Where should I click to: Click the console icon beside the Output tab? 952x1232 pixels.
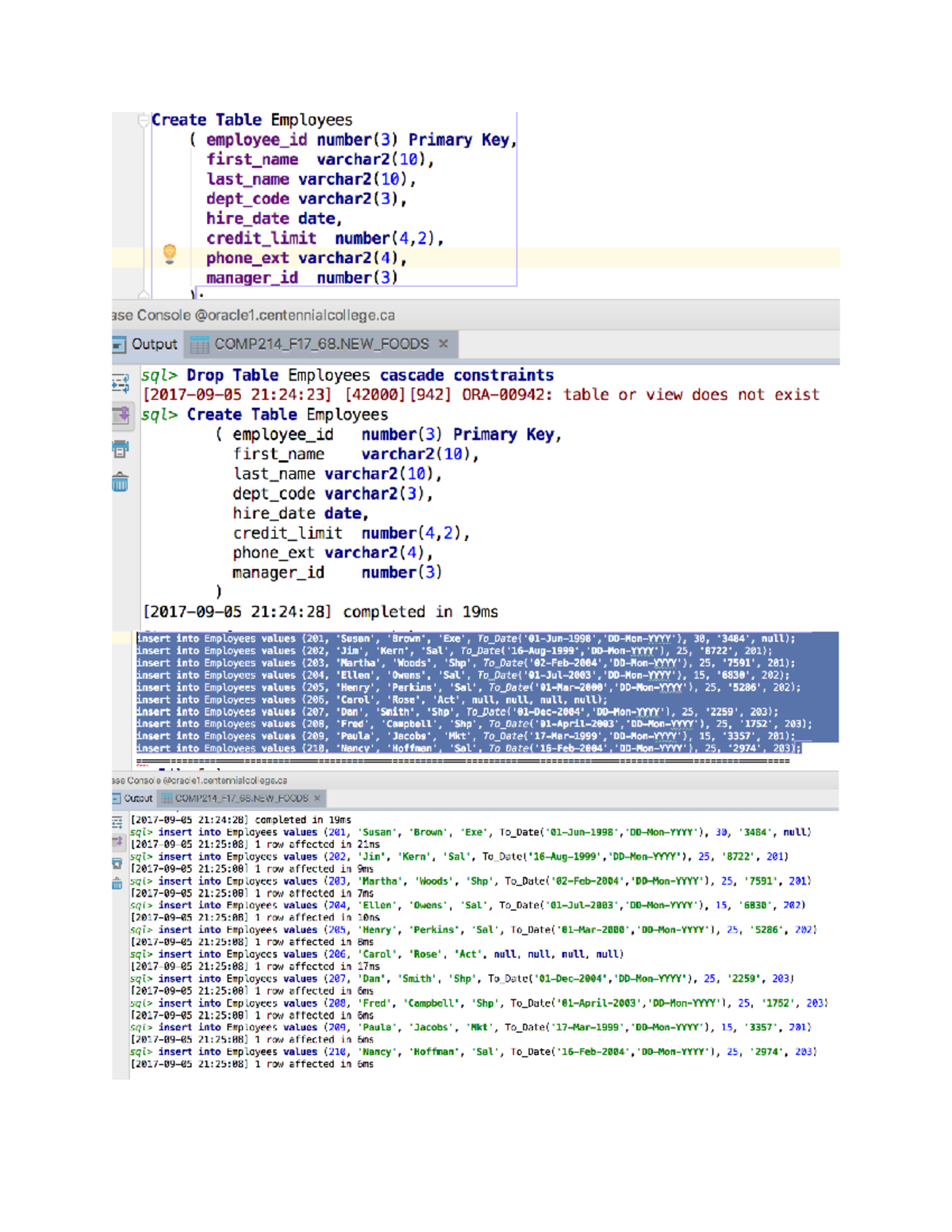pos(119,344)
